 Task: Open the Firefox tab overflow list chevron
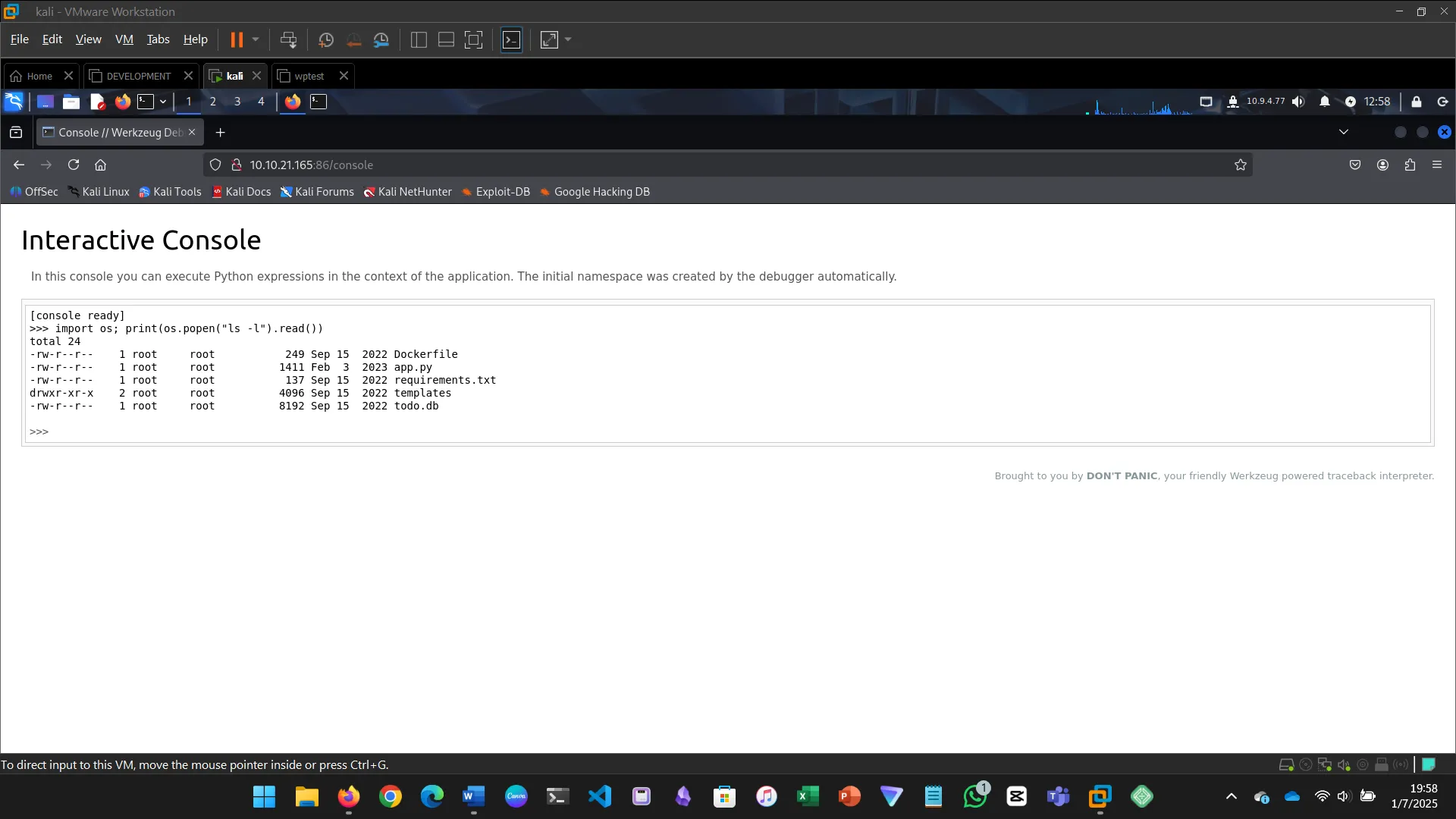(x=1344, y=132)
